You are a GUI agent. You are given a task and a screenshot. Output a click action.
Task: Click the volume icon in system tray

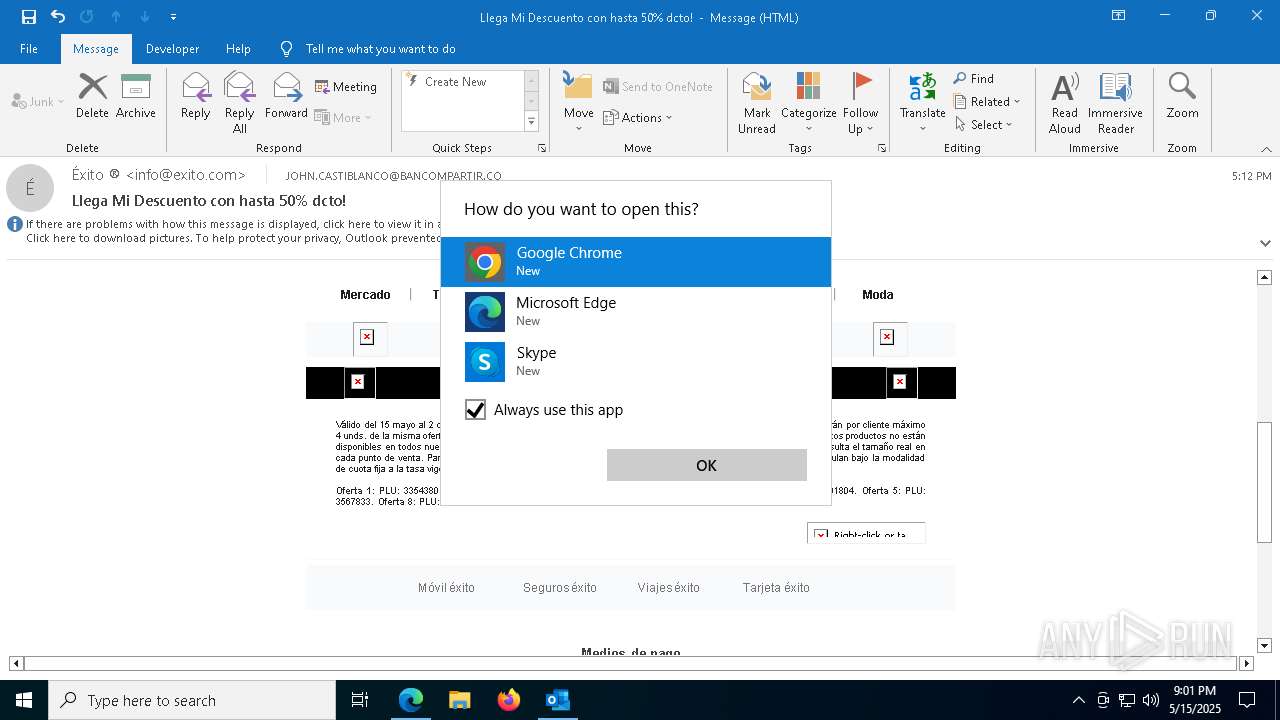(x=1150, y=700)
